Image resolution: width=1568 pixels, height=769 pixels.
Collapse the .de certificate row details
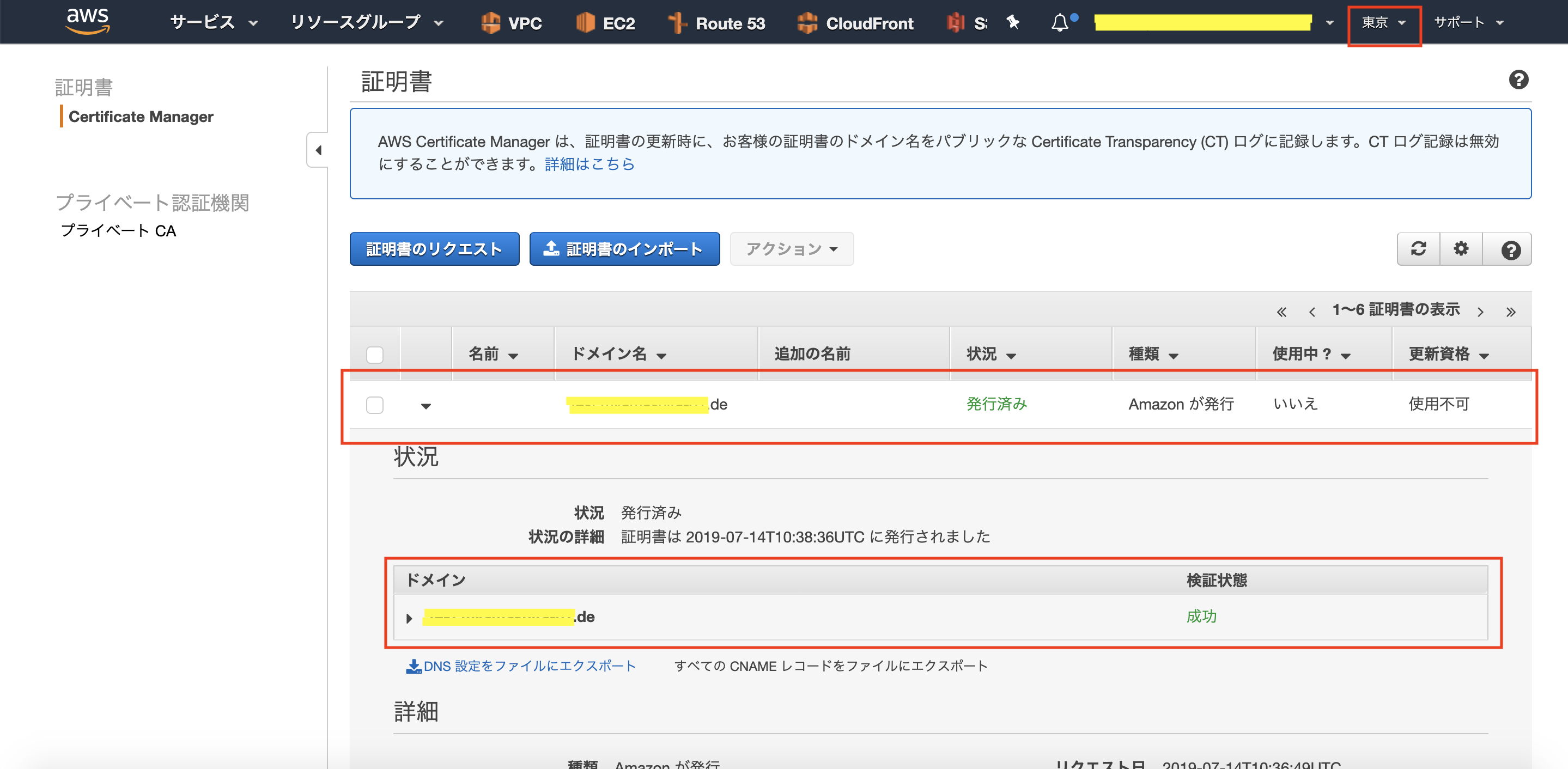click(x=426, y=406)
